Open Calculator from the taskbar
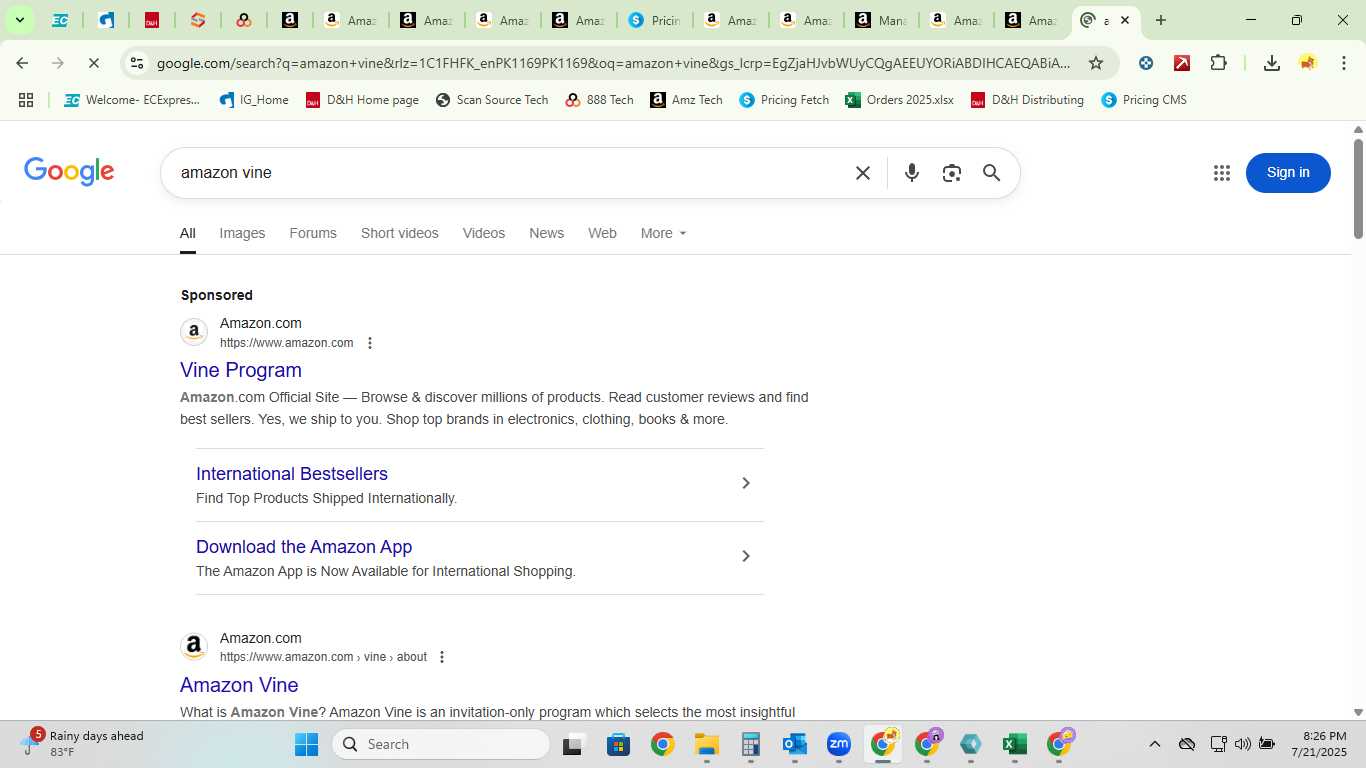Image resolution: width=1366 pixels, height=768 pixels. (x=750, y=744)
